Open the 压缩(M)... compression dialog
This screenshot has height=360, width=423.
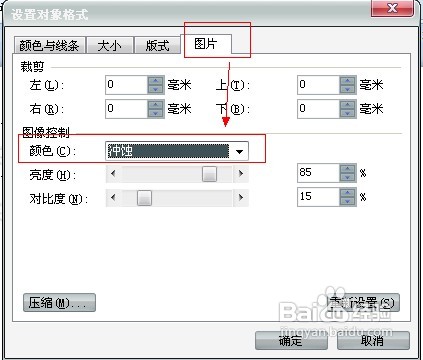[59, 303]
